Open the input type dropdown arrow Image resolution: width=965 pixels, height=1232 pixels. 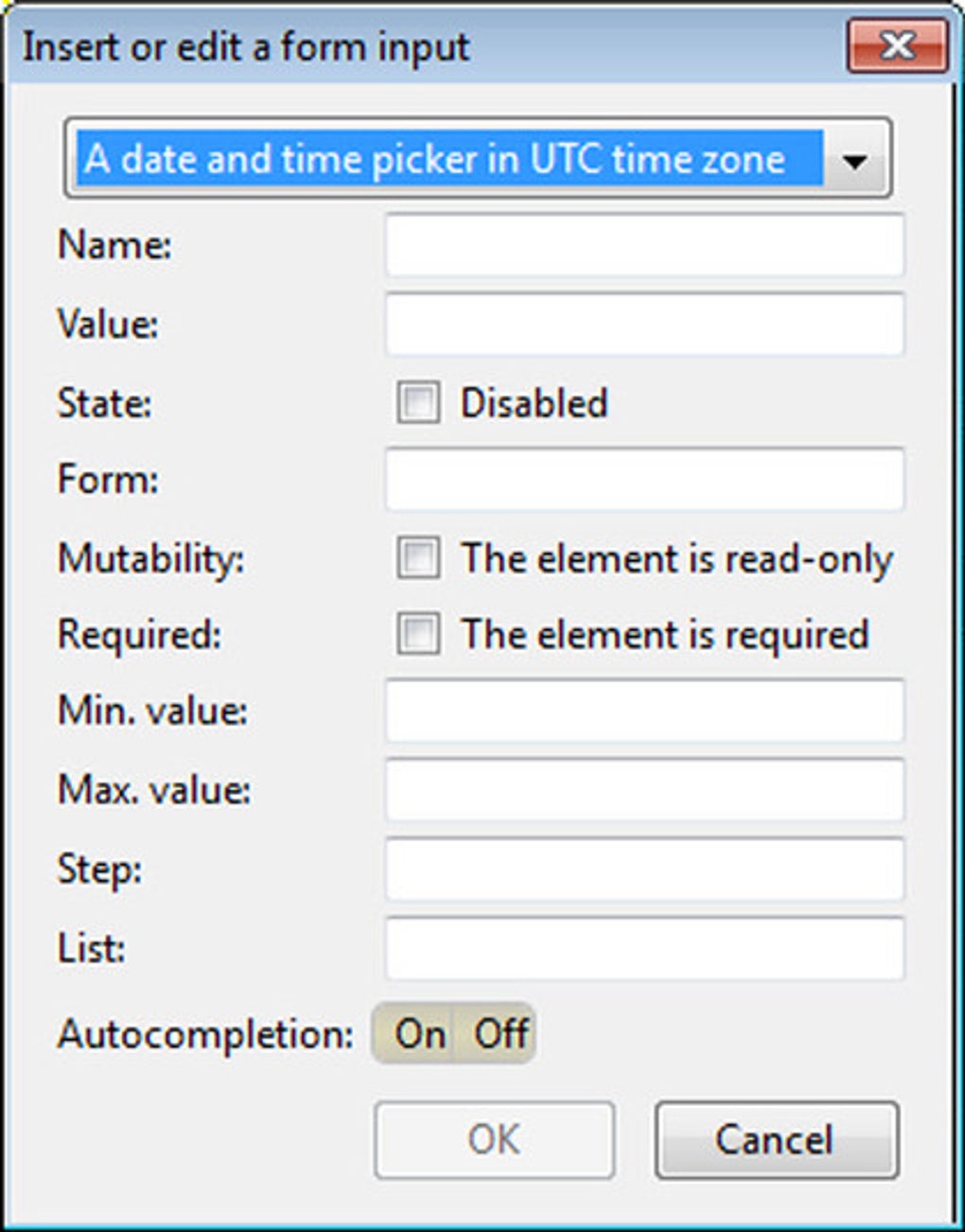(854, 160)
